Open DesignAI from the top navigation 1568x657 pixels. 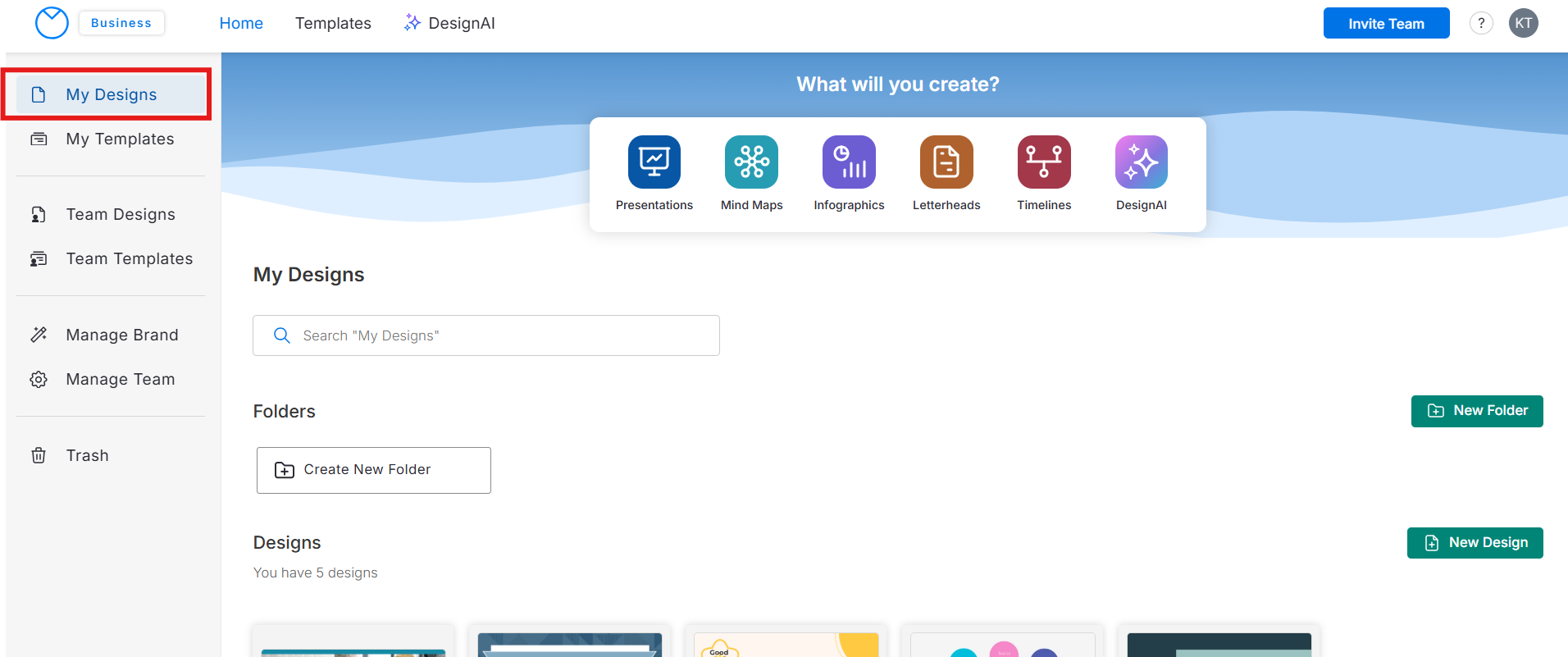(x=449, y=23)
